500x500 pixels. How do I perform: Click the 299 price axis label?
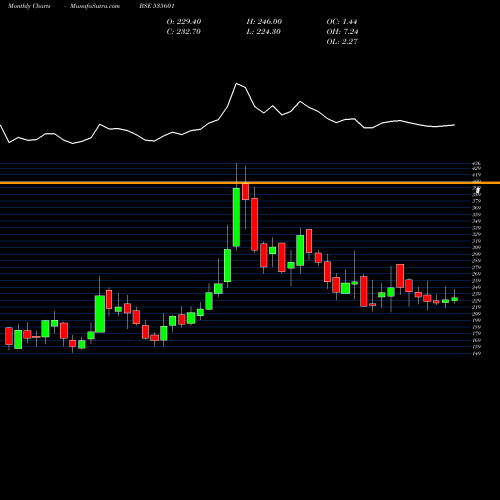point(477,254)
